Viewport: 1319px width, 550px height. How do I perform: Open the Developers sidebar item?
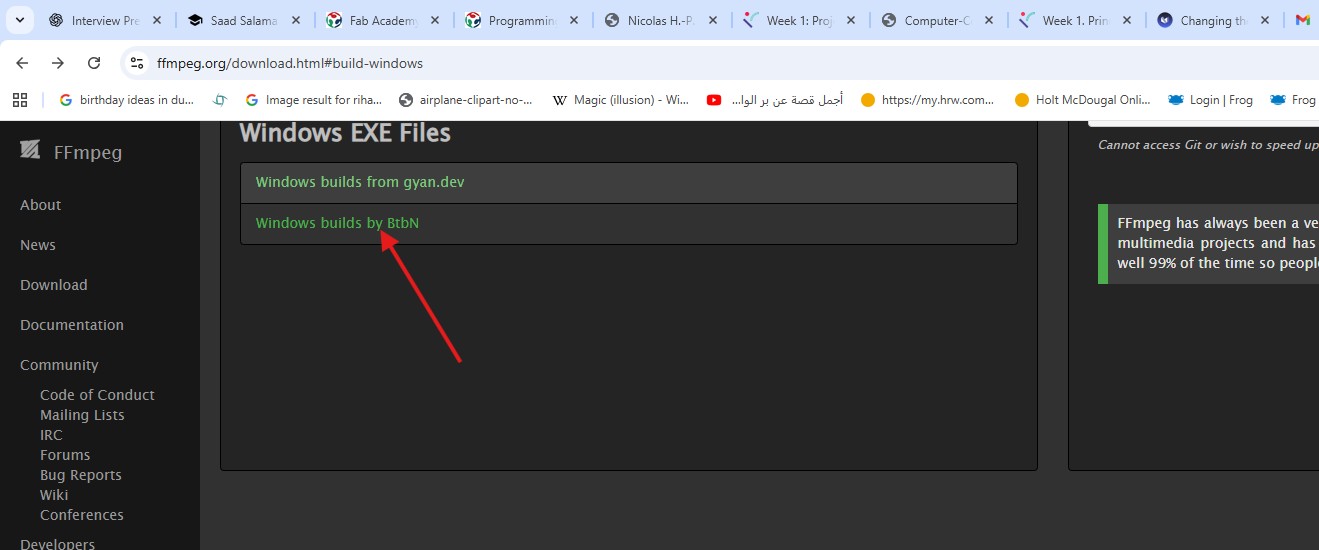(57, 544)
